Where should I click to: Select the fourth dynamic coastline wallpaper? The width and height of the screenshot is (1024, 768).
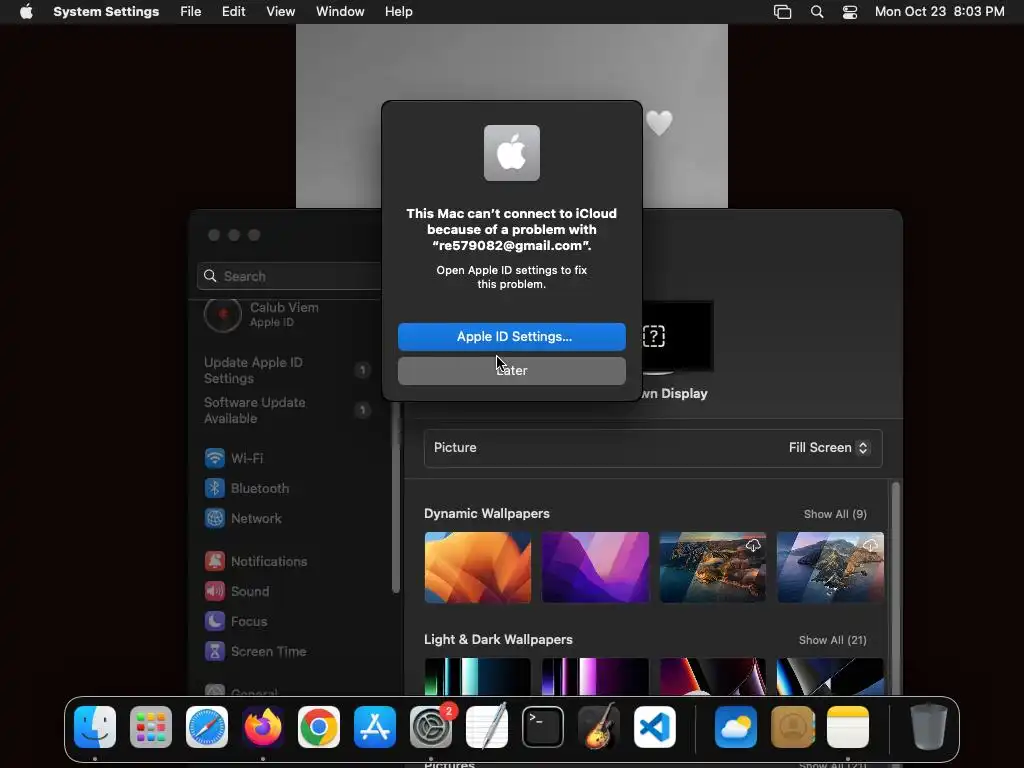pos(830,567)
